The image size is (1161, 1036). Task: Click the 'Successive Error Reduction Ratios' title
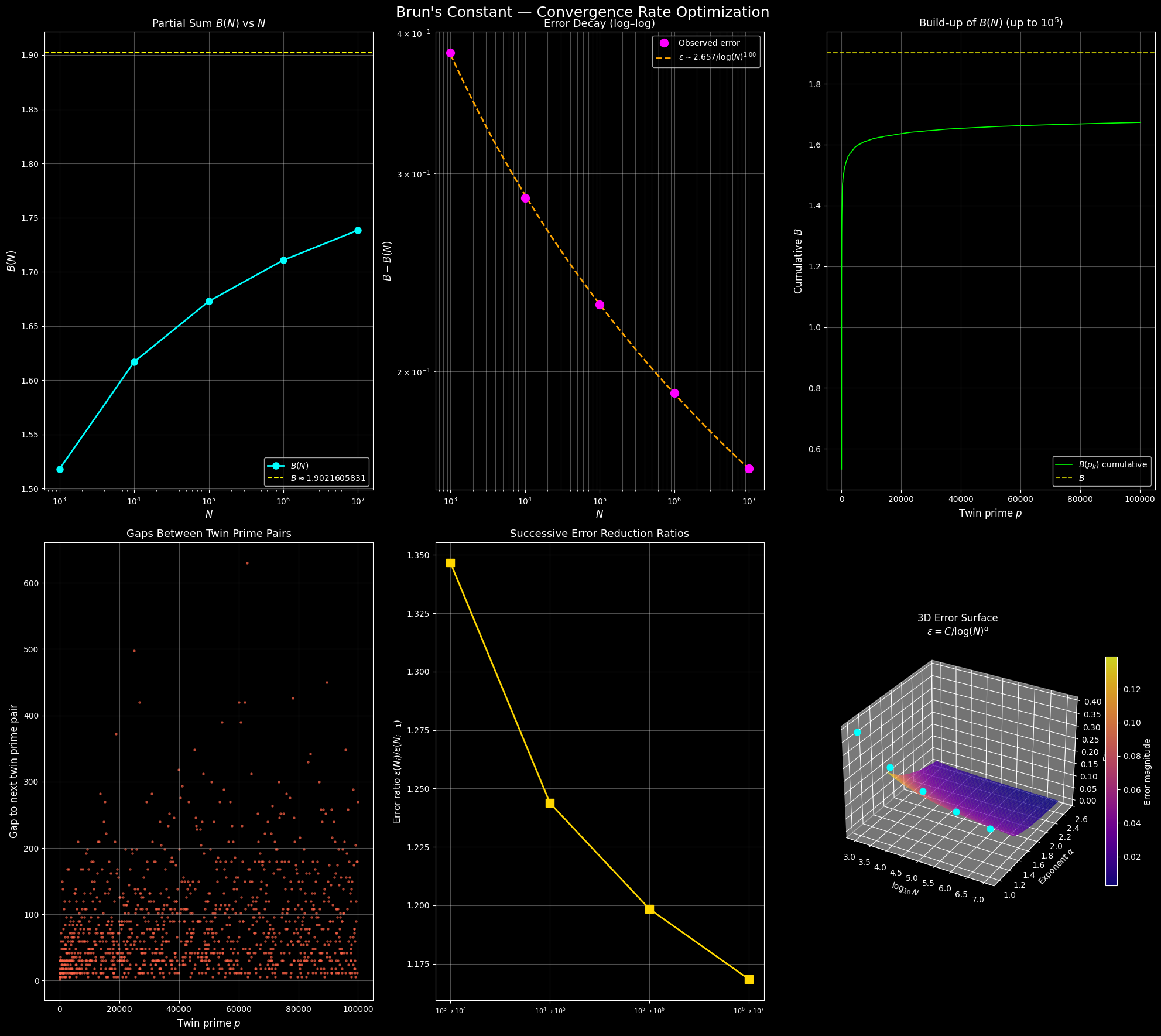pyautogui.click(x=599, y=534)
